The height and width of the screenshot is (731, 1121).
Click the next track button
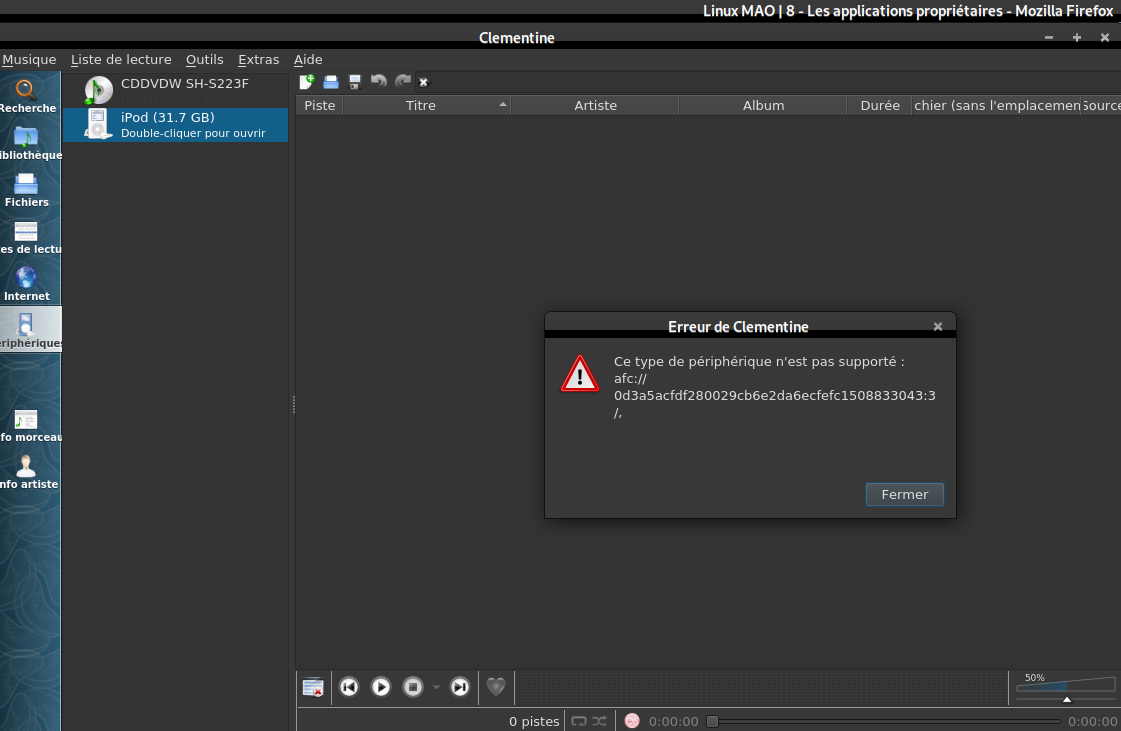pyautogui.click(x=460, y=687)
